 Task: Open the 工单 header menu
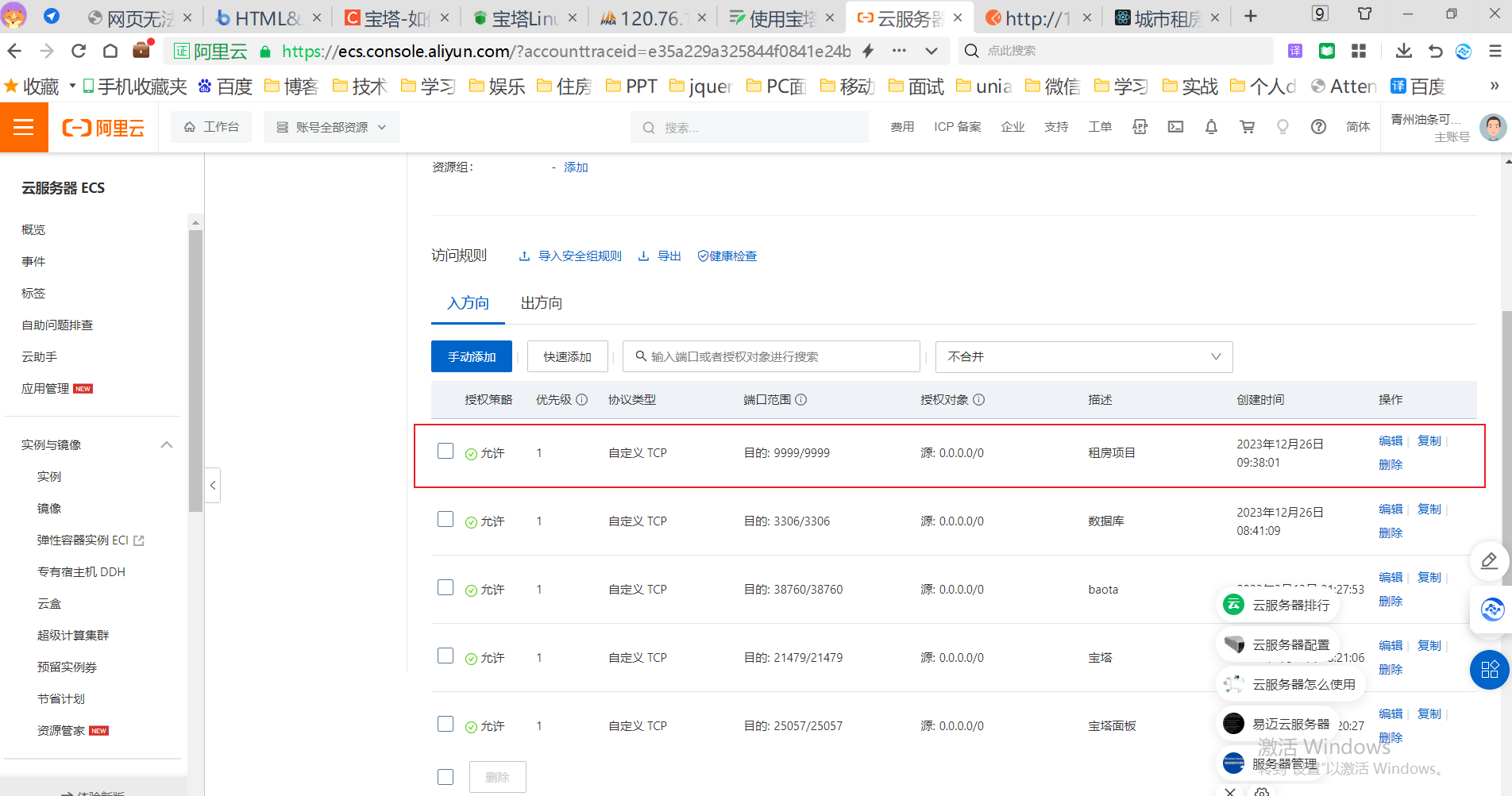click(x=1100, y=127)
